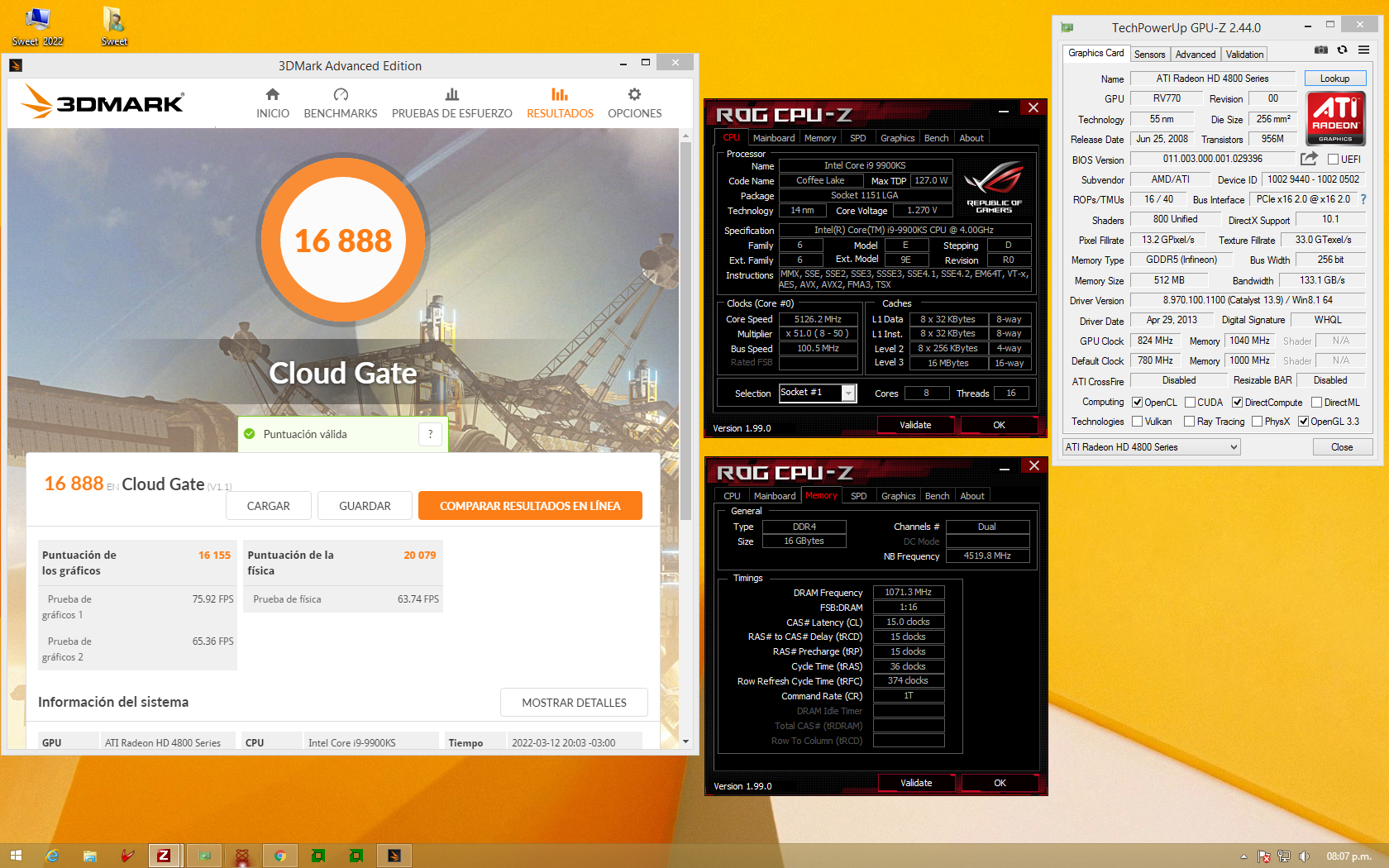This screenshot has width=1389, height=868.
Task: Open the Graphics tab in upper CPU-Z
Action: pos(897,138)
